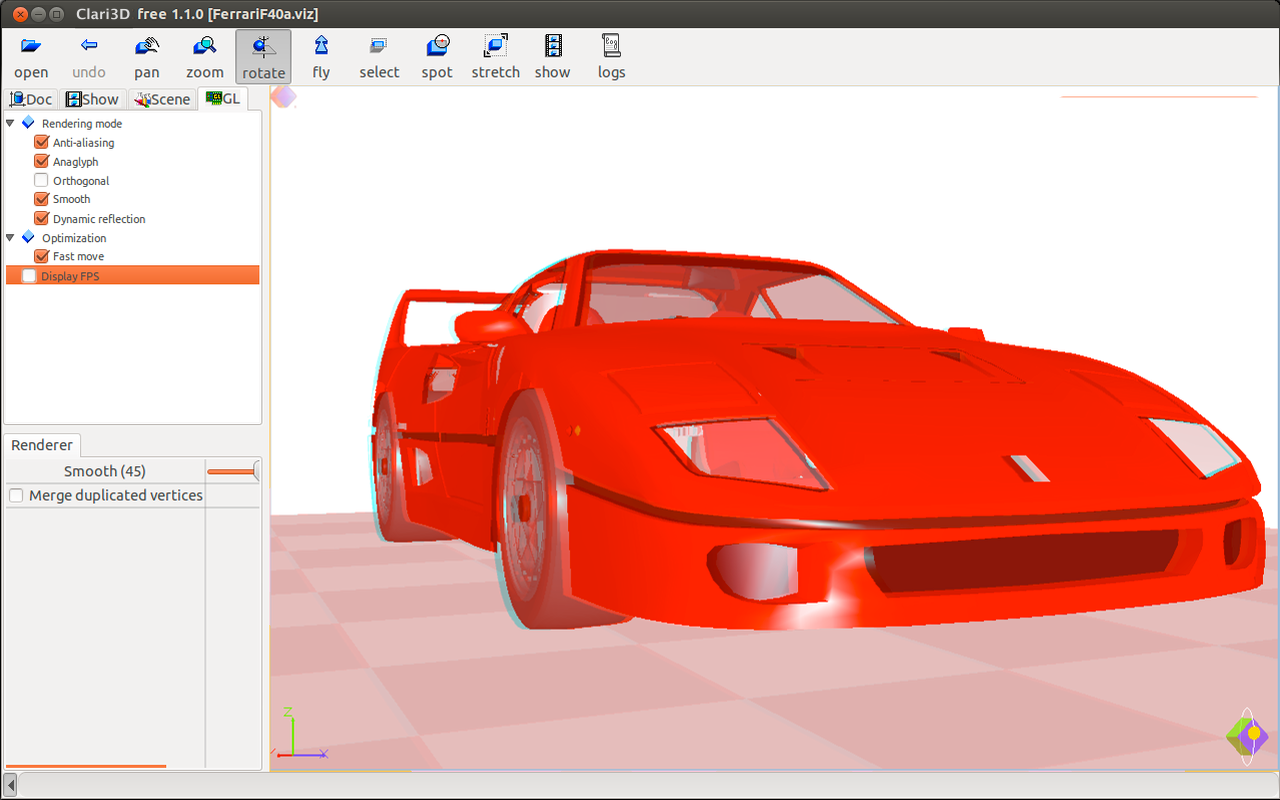Collapse the Rendering mode group
Screen dimensions: 1280x800
[x=10, y=123]
